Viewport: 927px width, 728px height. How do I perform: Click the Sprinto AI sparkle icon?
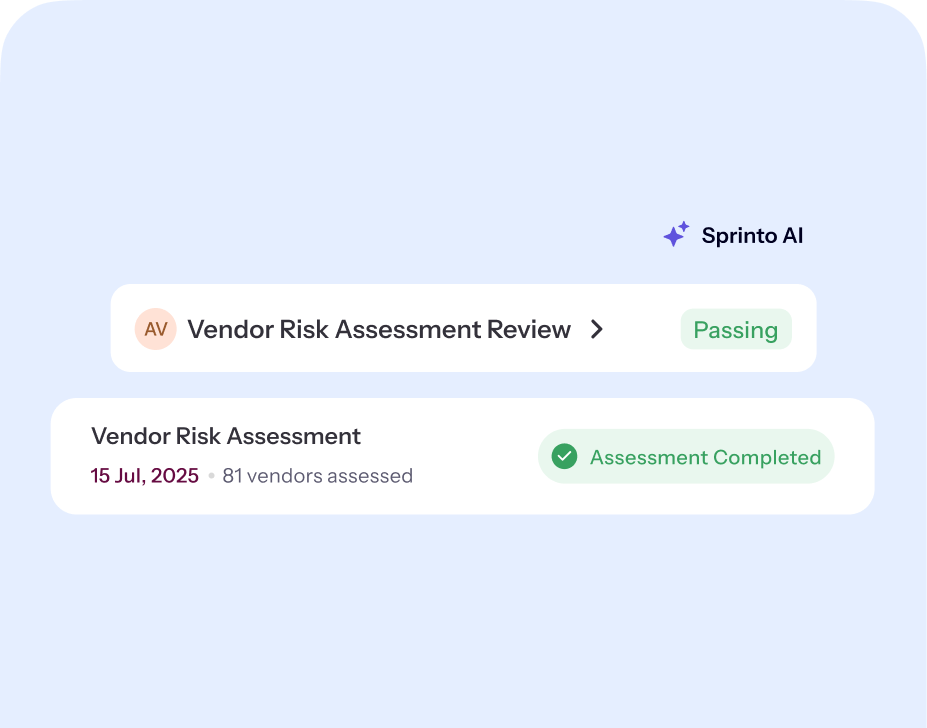click(675, 236)
